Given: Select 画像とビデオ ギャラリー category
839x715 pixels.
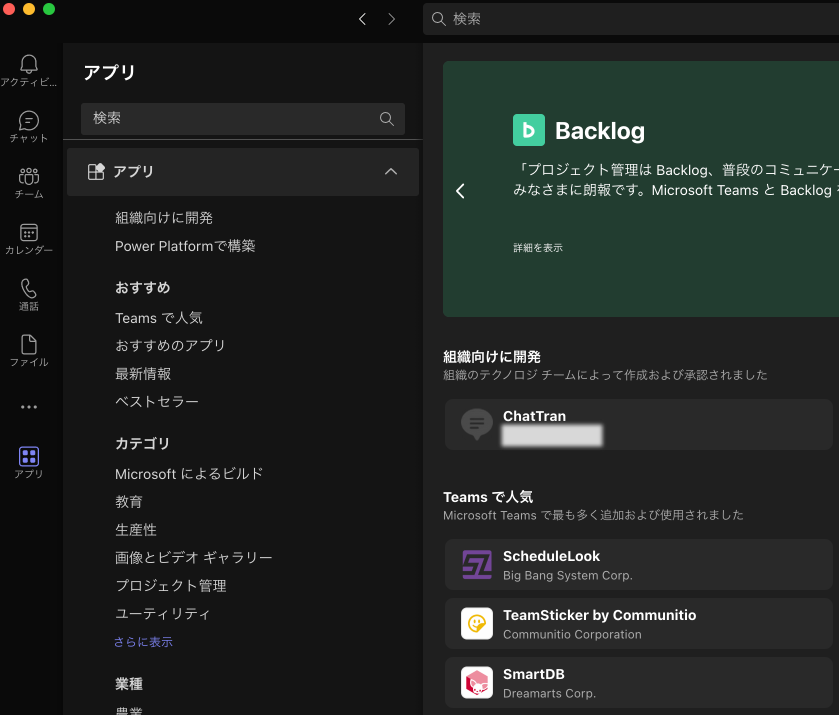Looking at the screenshot, I should [x=194, y=558].
